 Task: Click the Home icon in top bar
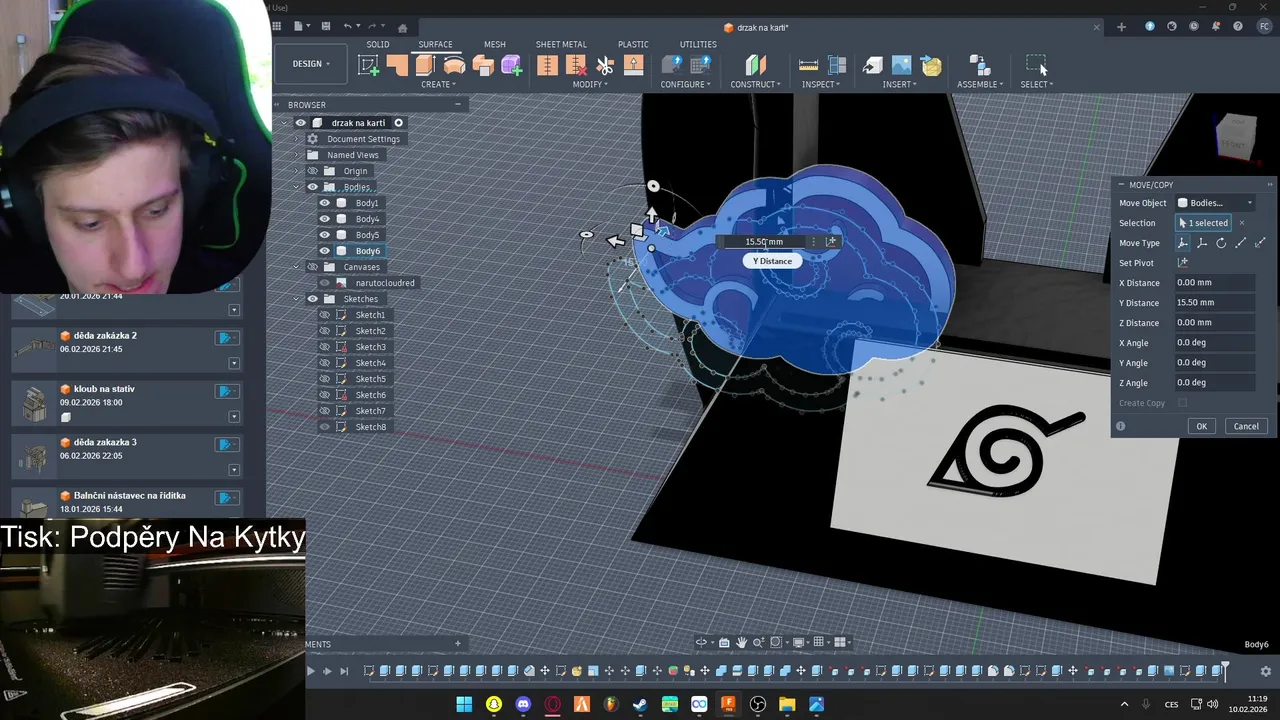click(402, 28)
